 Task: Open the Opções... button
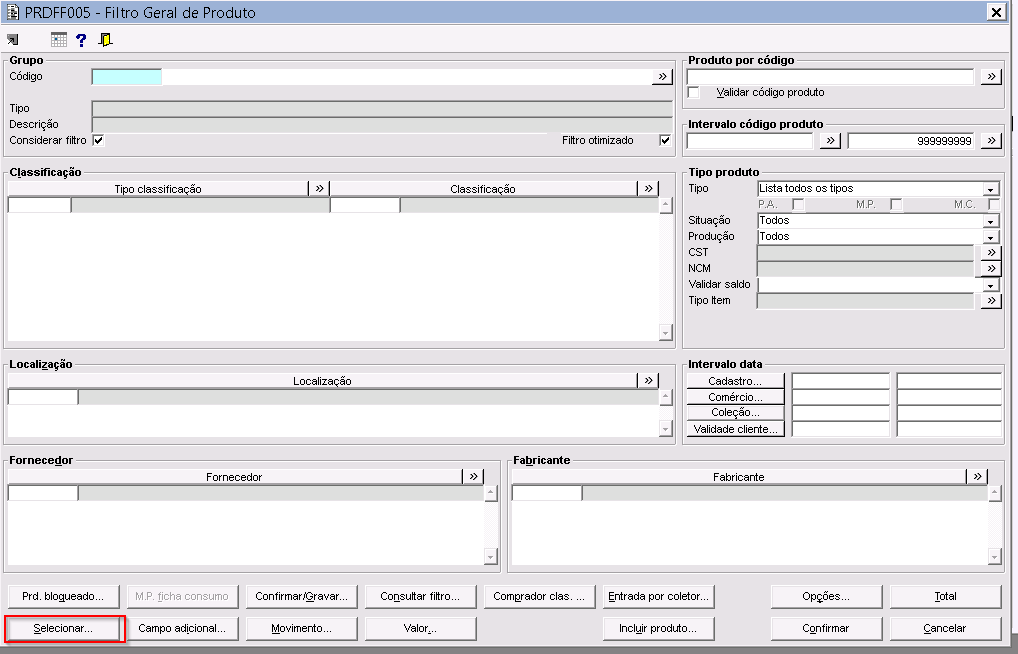click(826, 596)
